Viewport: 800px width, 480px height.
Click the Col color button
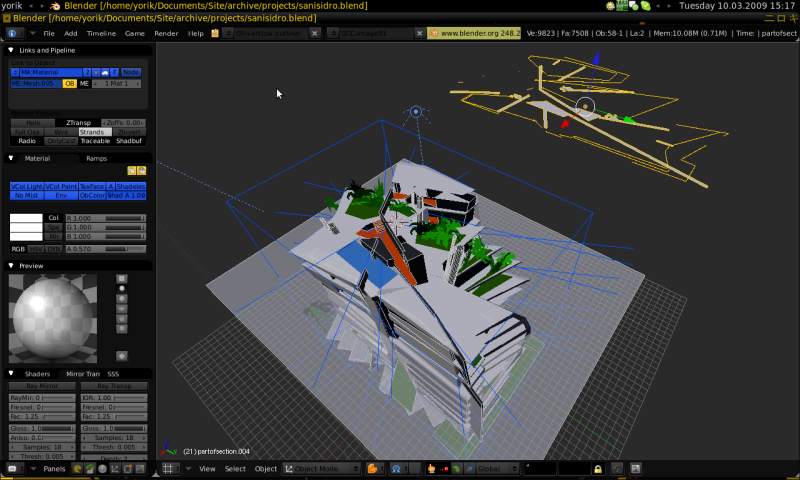[x=54, y=217]
